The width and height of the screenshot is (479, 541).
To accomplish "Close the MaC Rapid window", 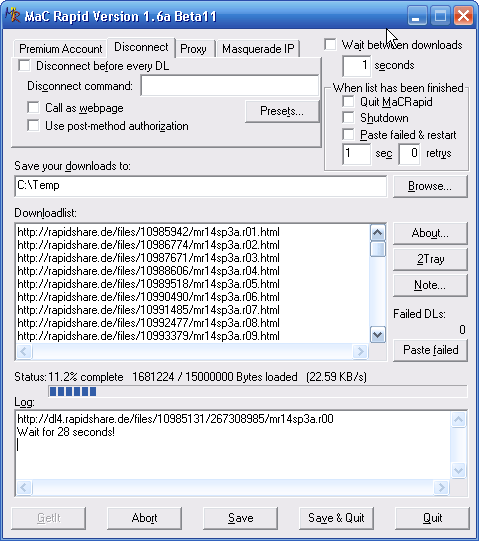I will 463,16.
